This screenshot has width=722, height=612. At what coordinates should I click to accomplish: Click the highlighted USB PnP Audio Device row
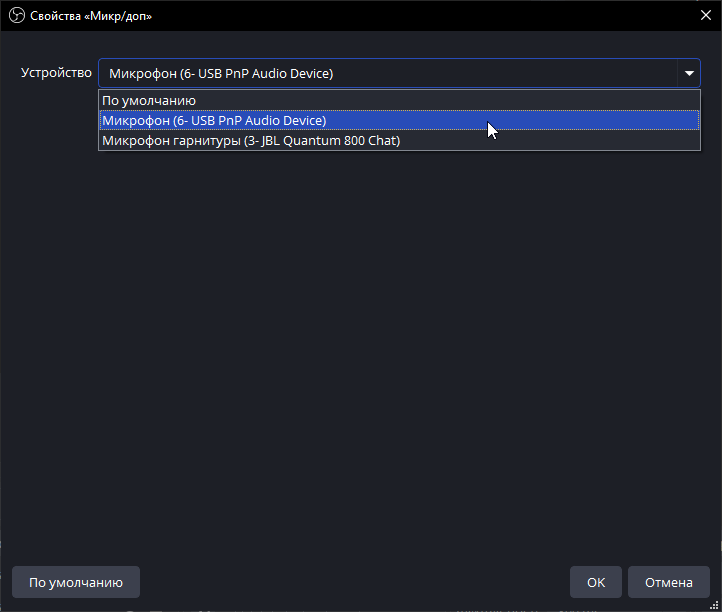(300, 120)
